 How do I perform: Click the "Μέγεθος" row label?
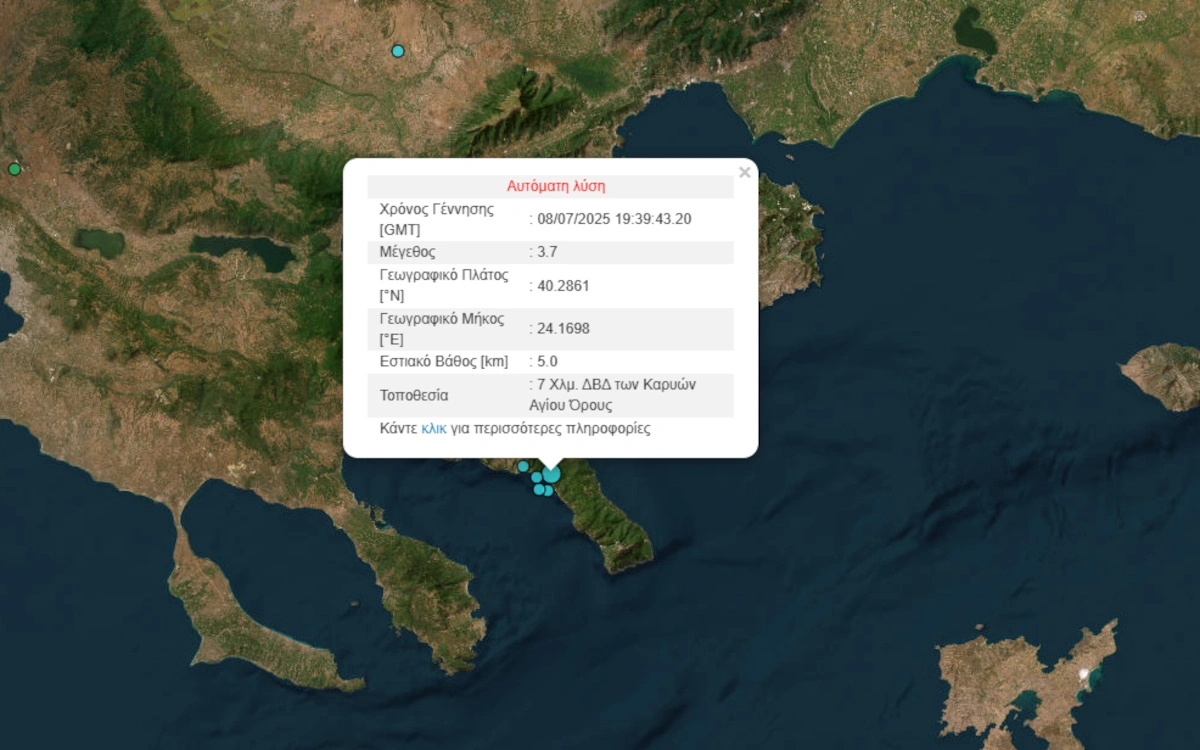click(407, 252)
